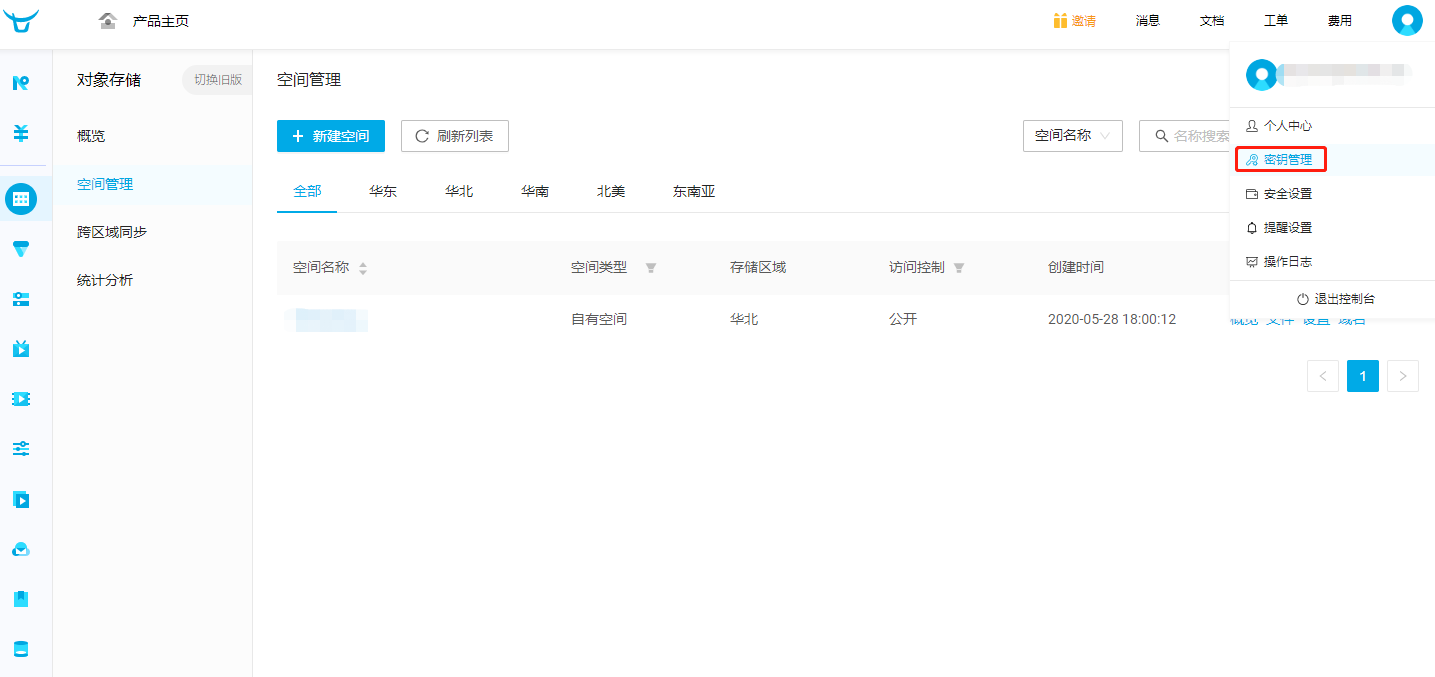This screenshot has width=1435, height=677.
Task: Choose 退出控制台 to log out
Action: 1335,299
